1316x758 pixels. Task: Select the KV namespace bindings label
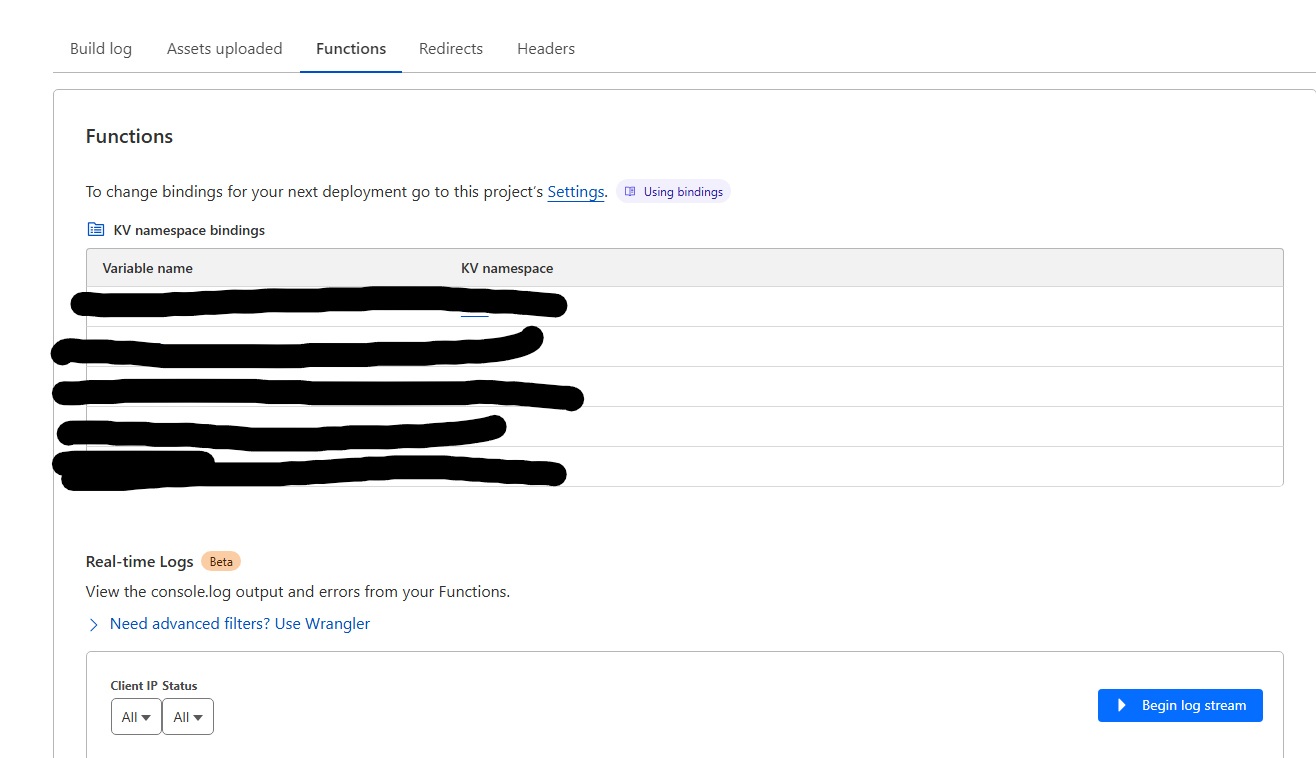[190, 230]
